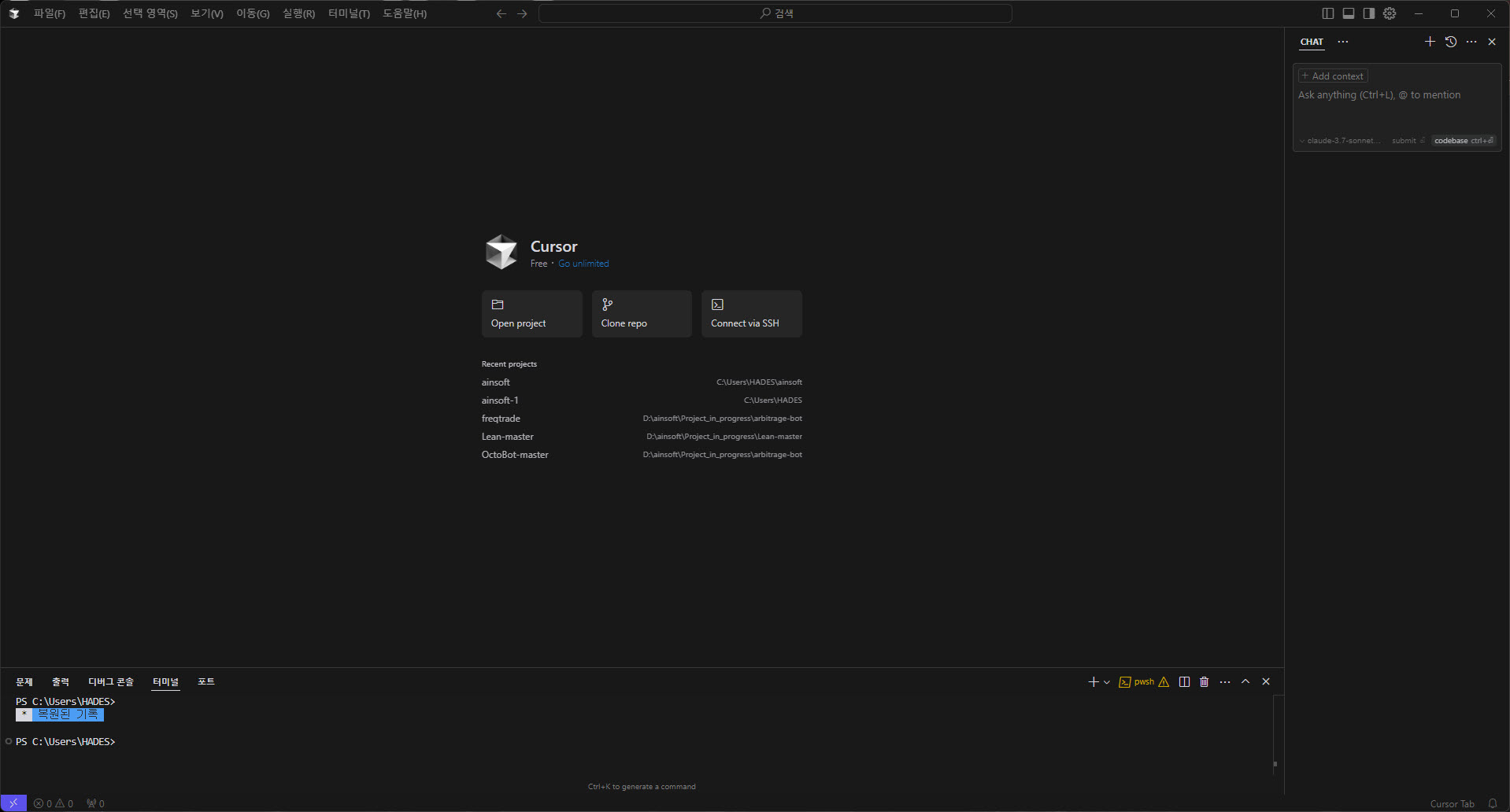Split the terminal
The image size is (1510, 812).
pyautogui.click(x=1184, y=682)
